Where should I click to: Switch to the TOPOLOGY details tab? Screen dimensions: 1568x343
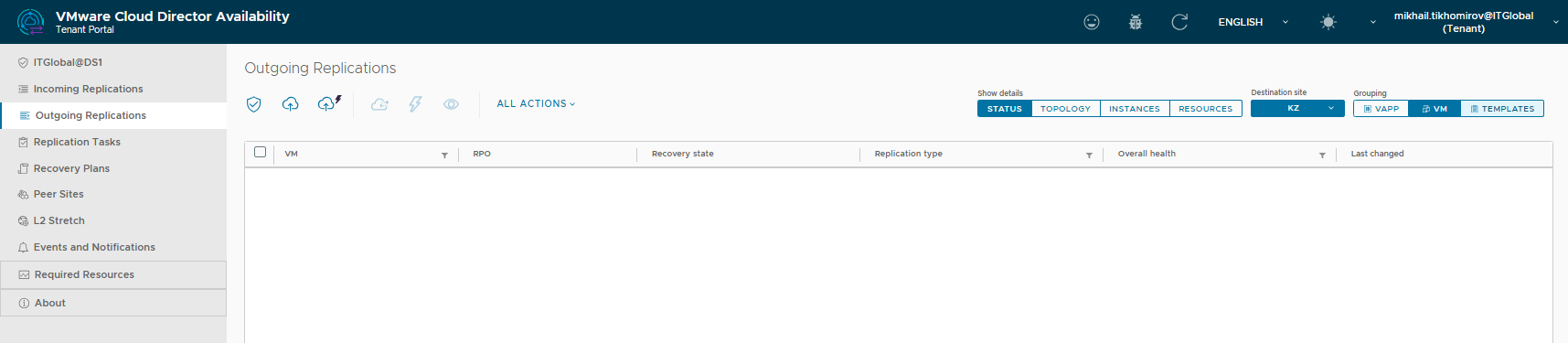[x=1065, y=109]
